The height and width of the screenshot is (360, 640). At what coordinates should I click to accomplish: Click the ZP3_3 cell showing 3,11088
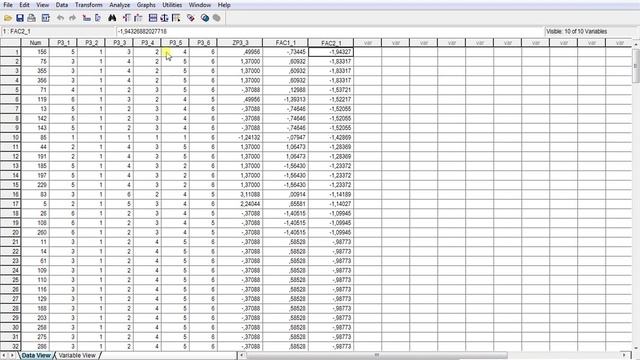click(240, 194)
